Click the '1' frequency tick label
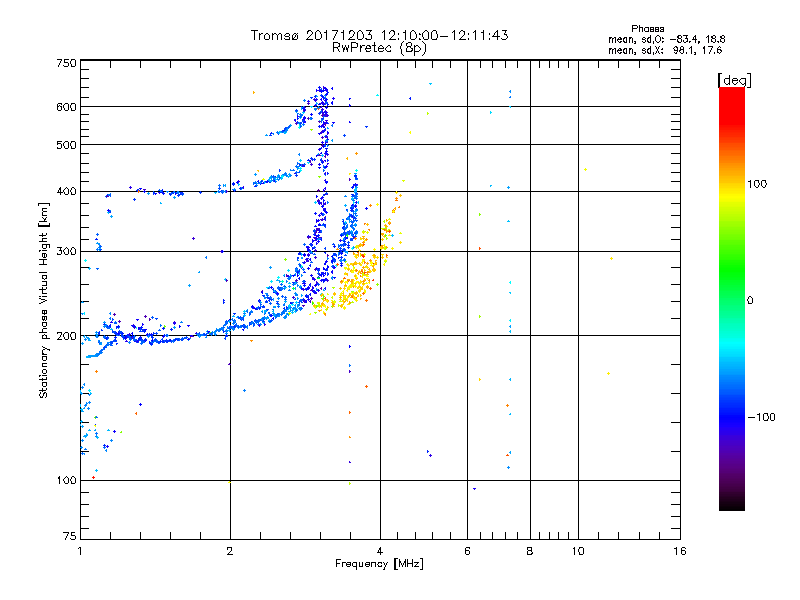 click(80, 551)
